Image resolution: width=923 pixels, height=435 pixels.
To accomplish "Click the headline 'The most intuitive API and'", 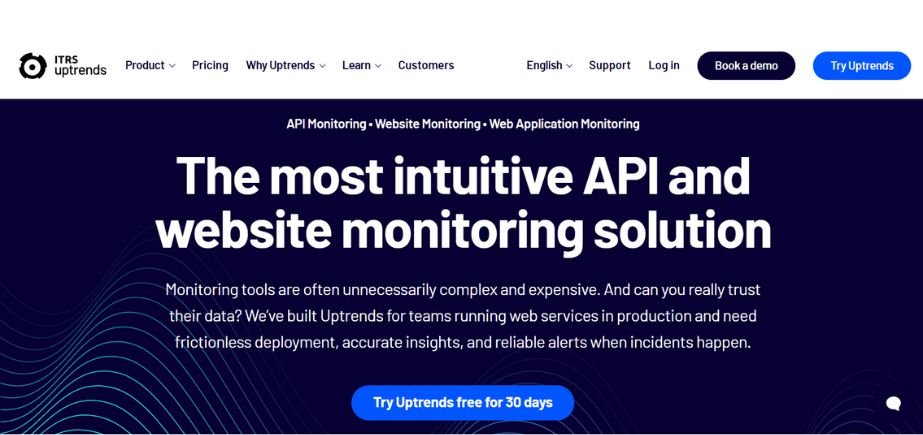I will [x=463, y=177].
